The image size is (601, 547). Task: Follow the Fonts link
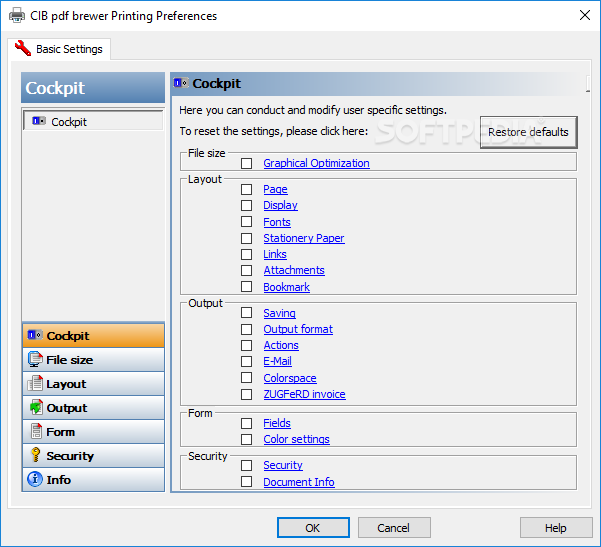277,222
